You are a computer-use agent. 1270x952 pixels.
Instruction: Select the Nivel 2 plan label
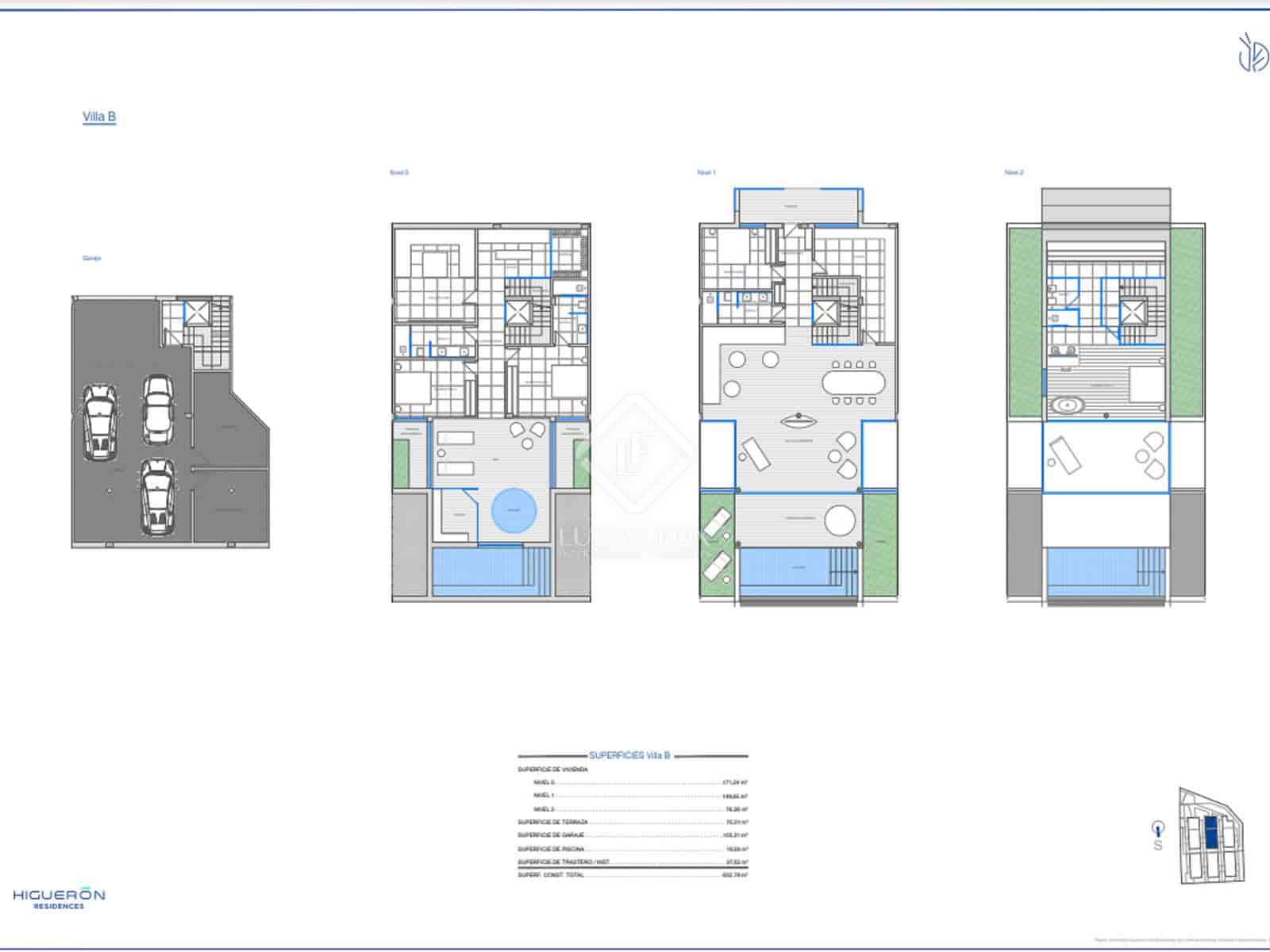pyautogui.click(x=1014, y=172)
